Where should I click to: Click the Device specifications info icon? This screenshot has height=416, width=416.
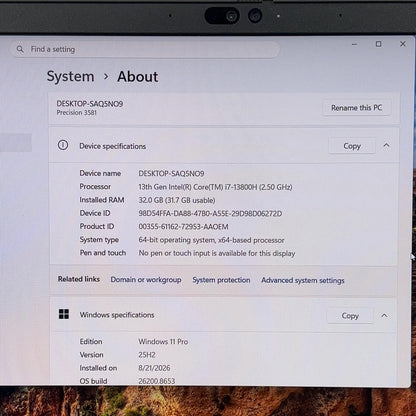[x=63, y=145]
